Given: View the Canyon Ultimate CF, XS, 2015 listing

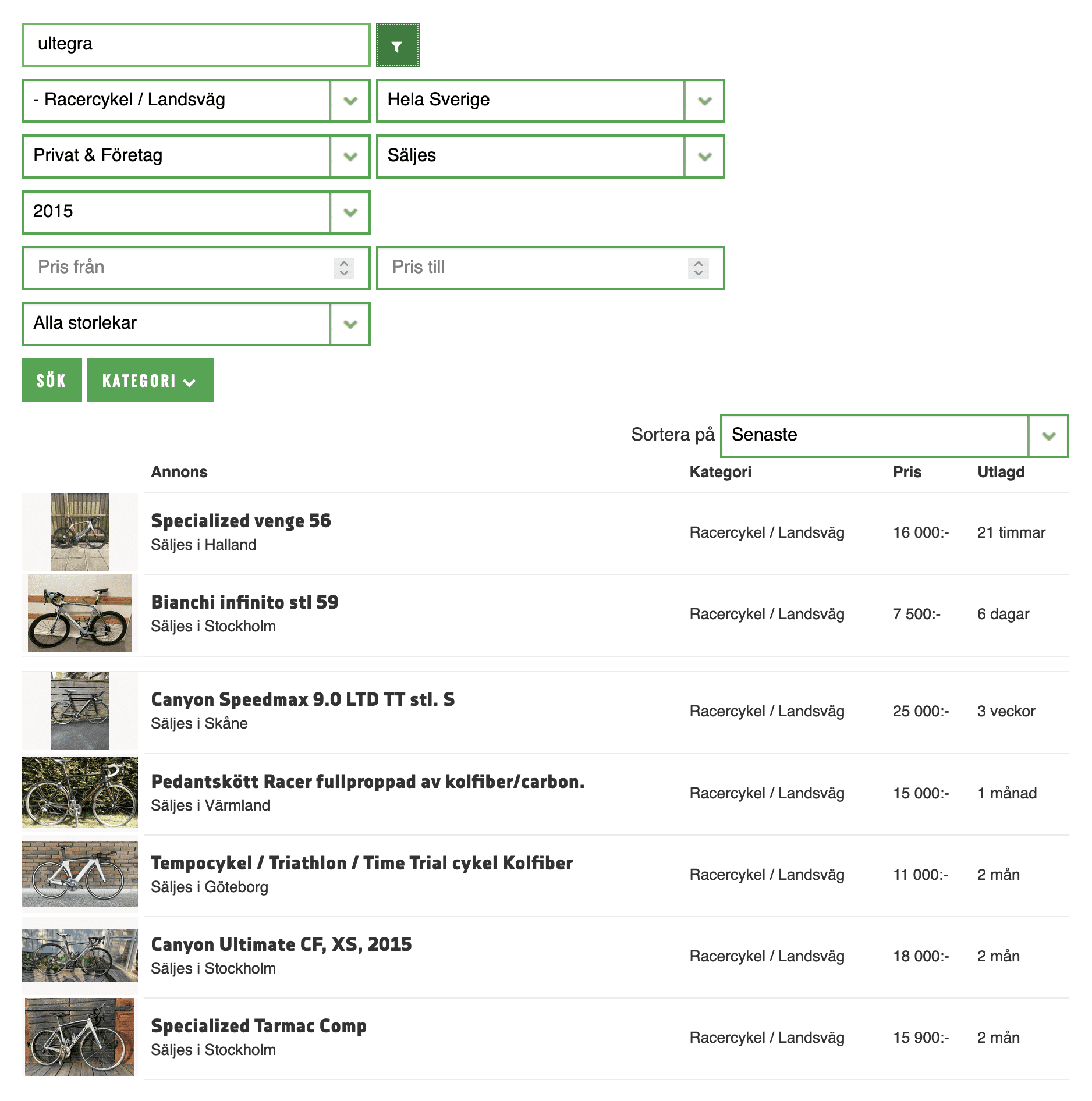Looking at the screenshot, I should pyautogui.click(x=281, y=944).
